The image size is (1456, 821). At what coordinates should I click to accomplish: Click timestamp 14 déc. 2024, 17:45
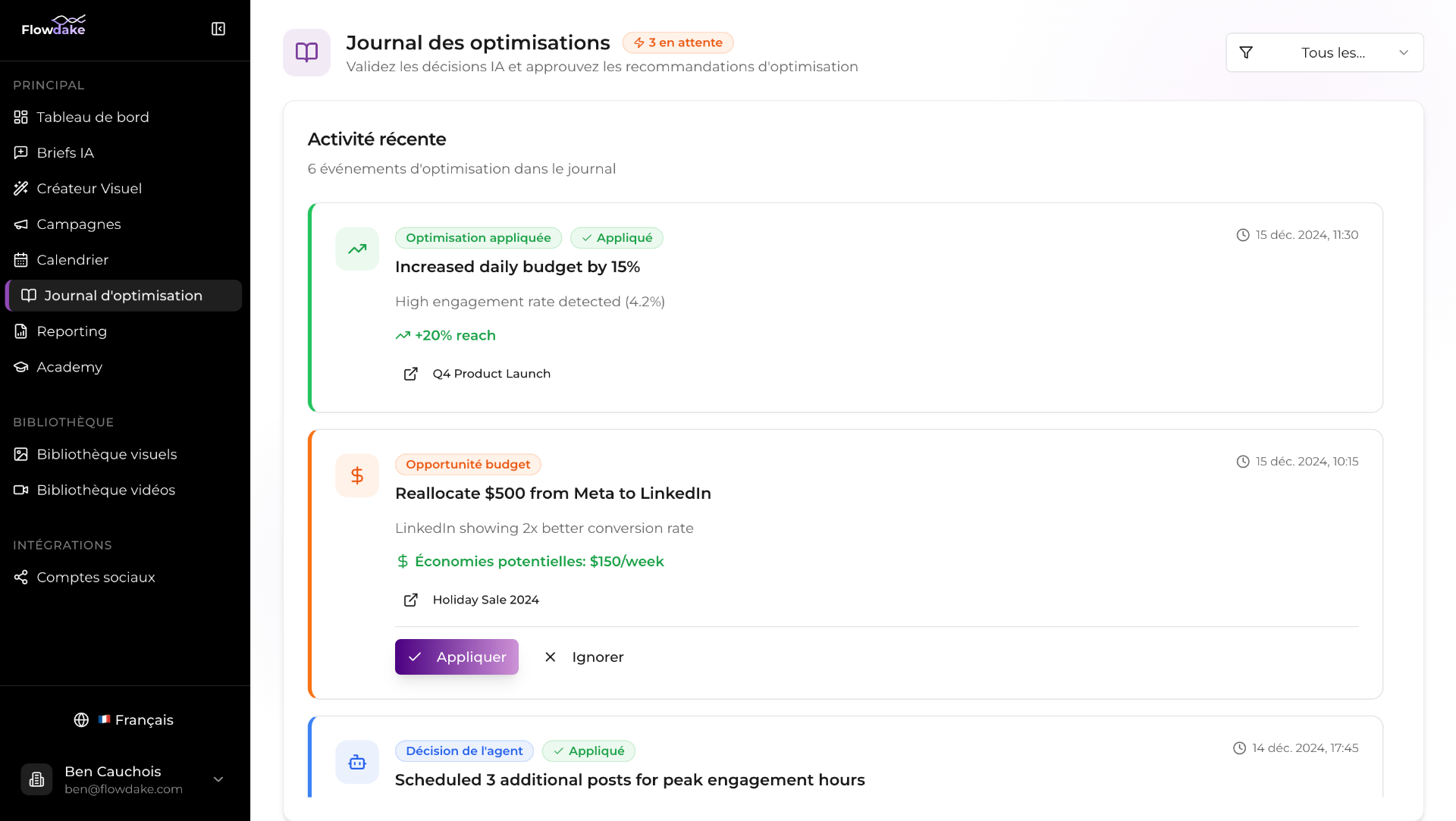[1305, 748]
